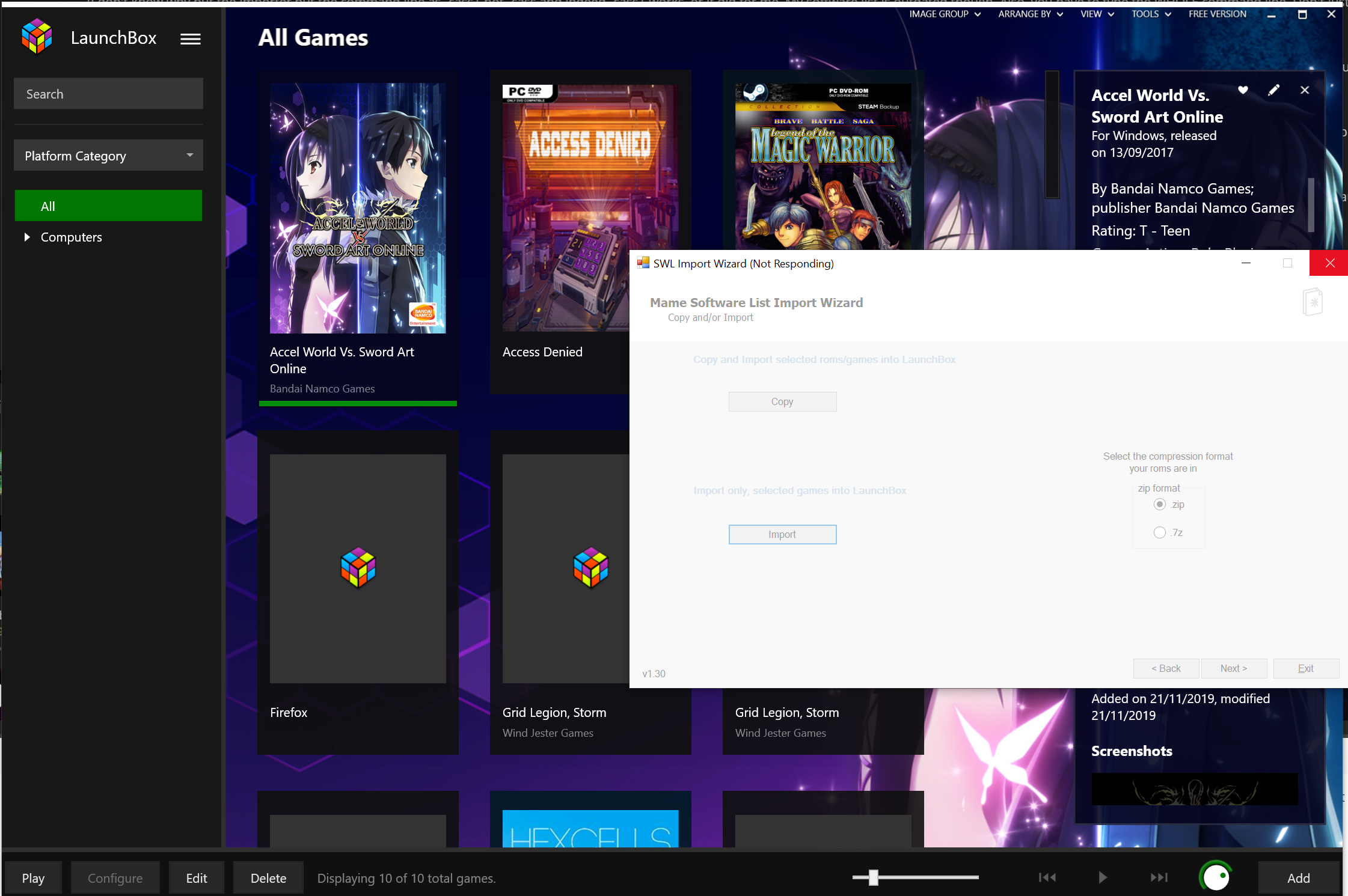Select Accel World box art
Image resolution: width=1348 pixels, height=896 pixels.
point(358,208)
